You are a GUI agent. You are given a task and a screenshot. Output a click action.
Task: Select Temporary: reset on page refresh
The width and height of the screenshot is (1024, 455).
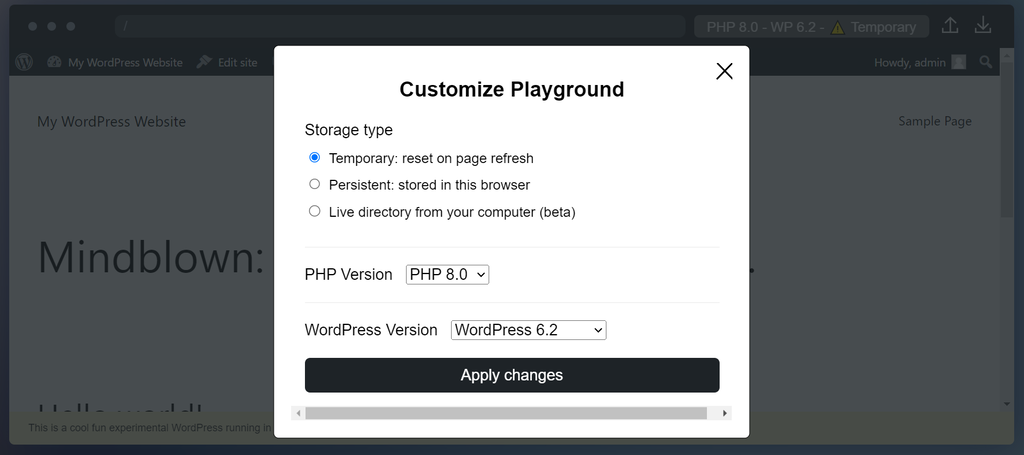pos(315,158)
